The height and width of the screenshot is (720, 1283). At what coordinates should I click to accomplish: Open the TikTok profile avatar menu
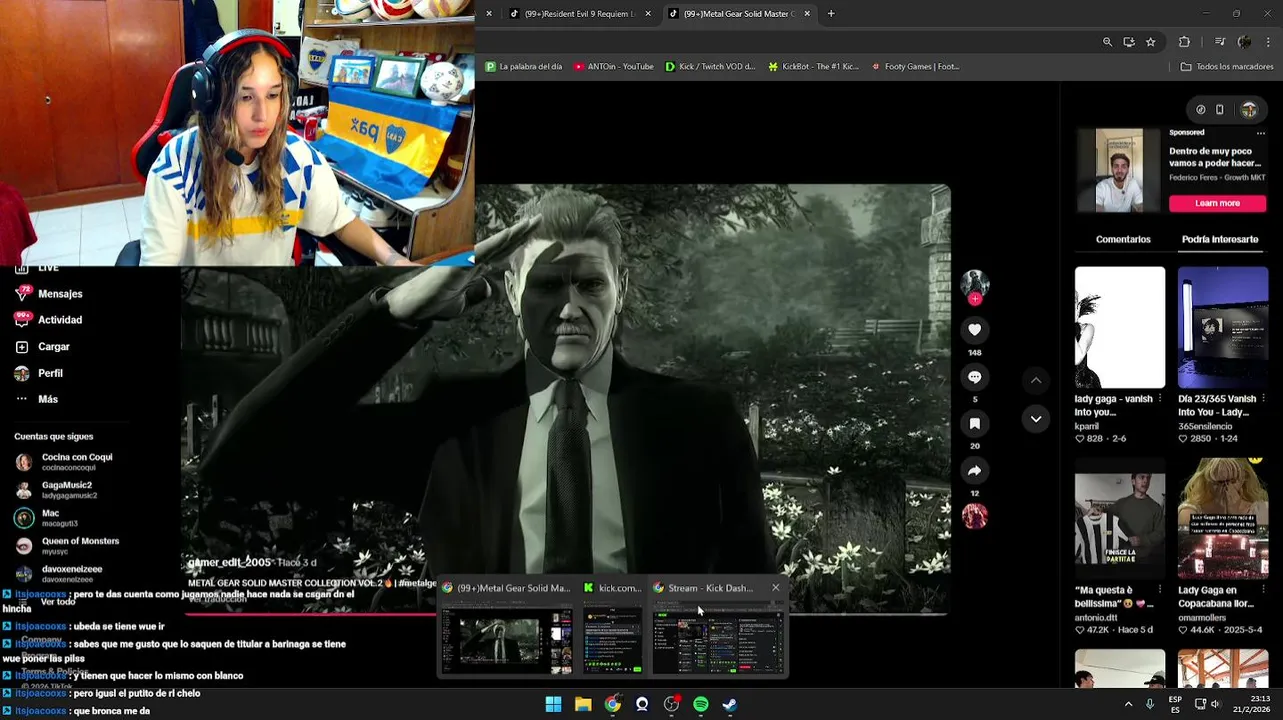tap(1249, 110)
